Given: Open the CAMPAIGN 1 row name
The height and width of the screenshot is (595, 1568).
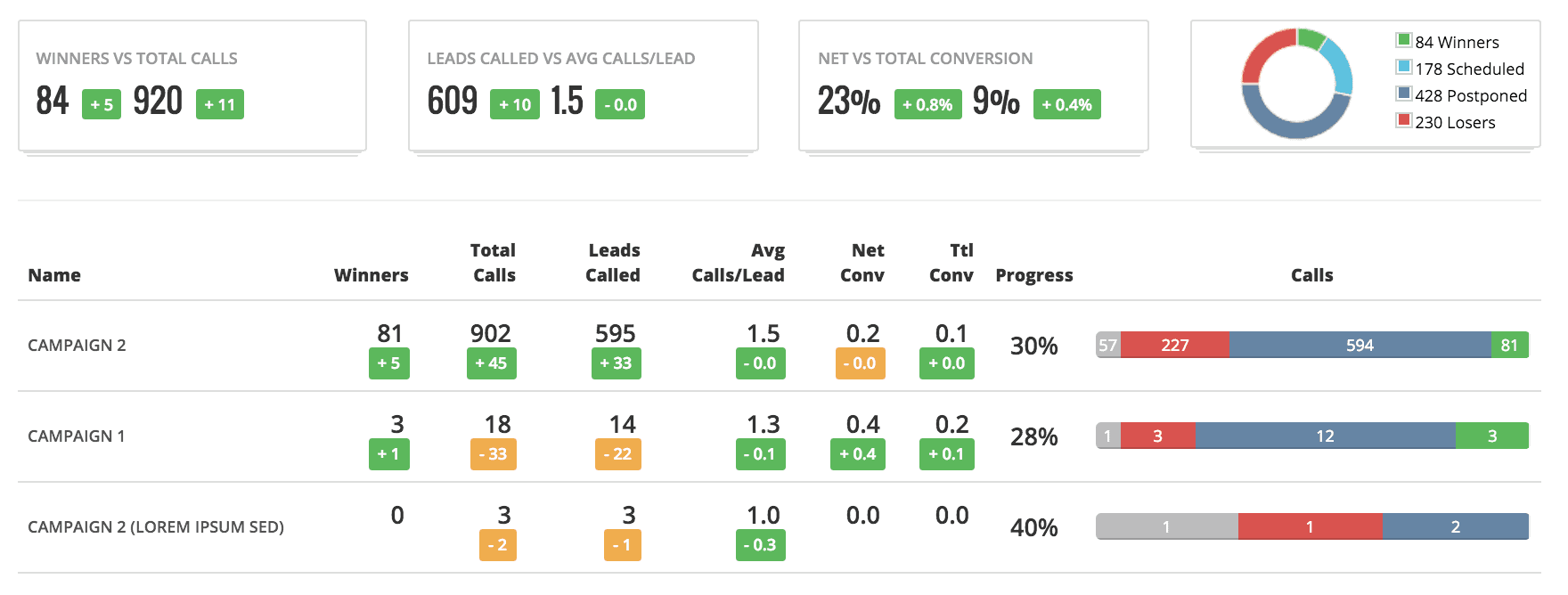Looking at the screenshot, I should (76, 436).
